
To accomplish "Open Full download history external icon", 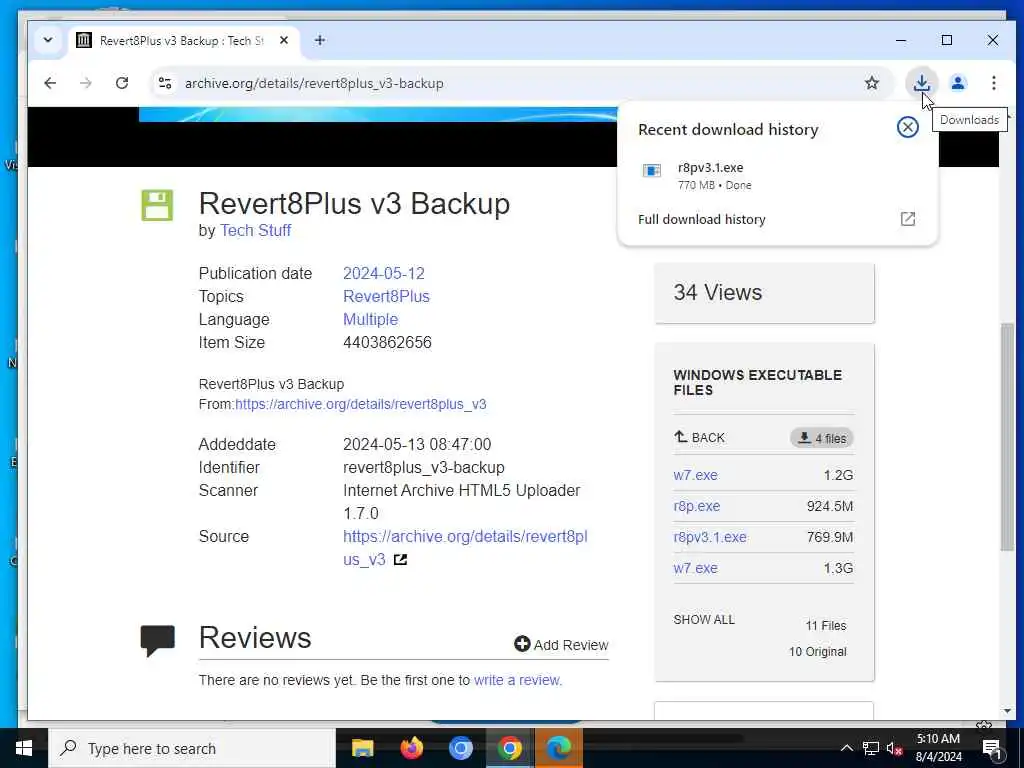I will (908, 219).
